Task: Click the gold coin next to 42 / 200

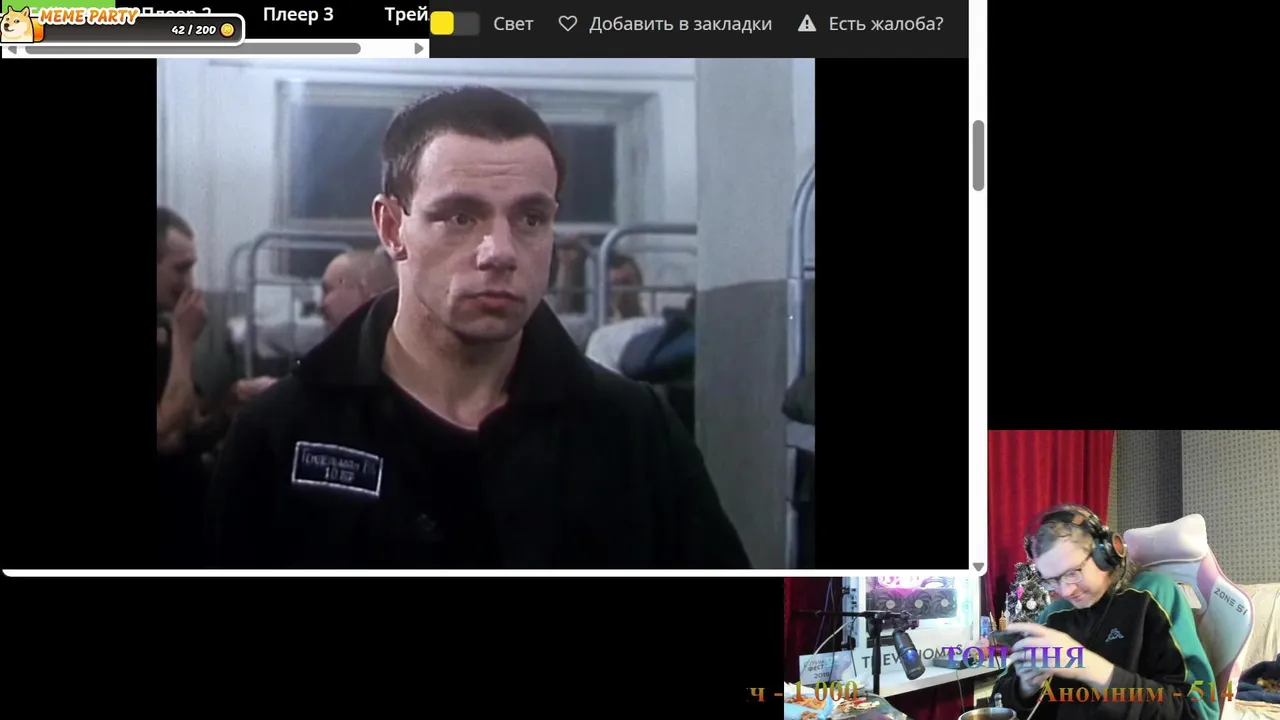Action: (227, 30)
